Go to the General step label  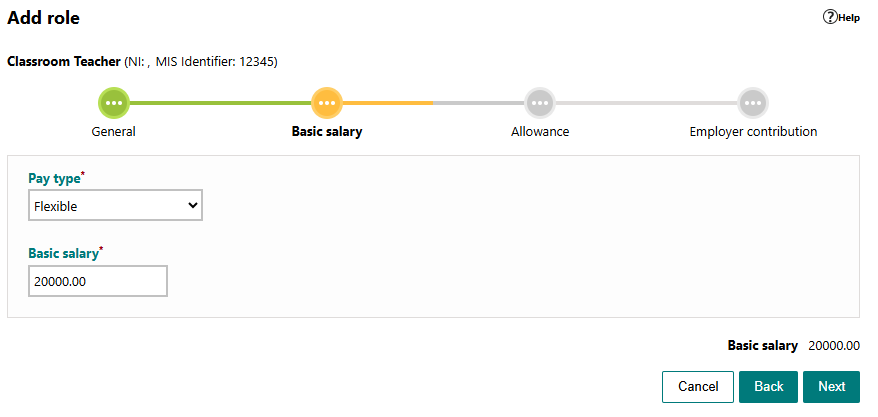(x=114, y=132)
